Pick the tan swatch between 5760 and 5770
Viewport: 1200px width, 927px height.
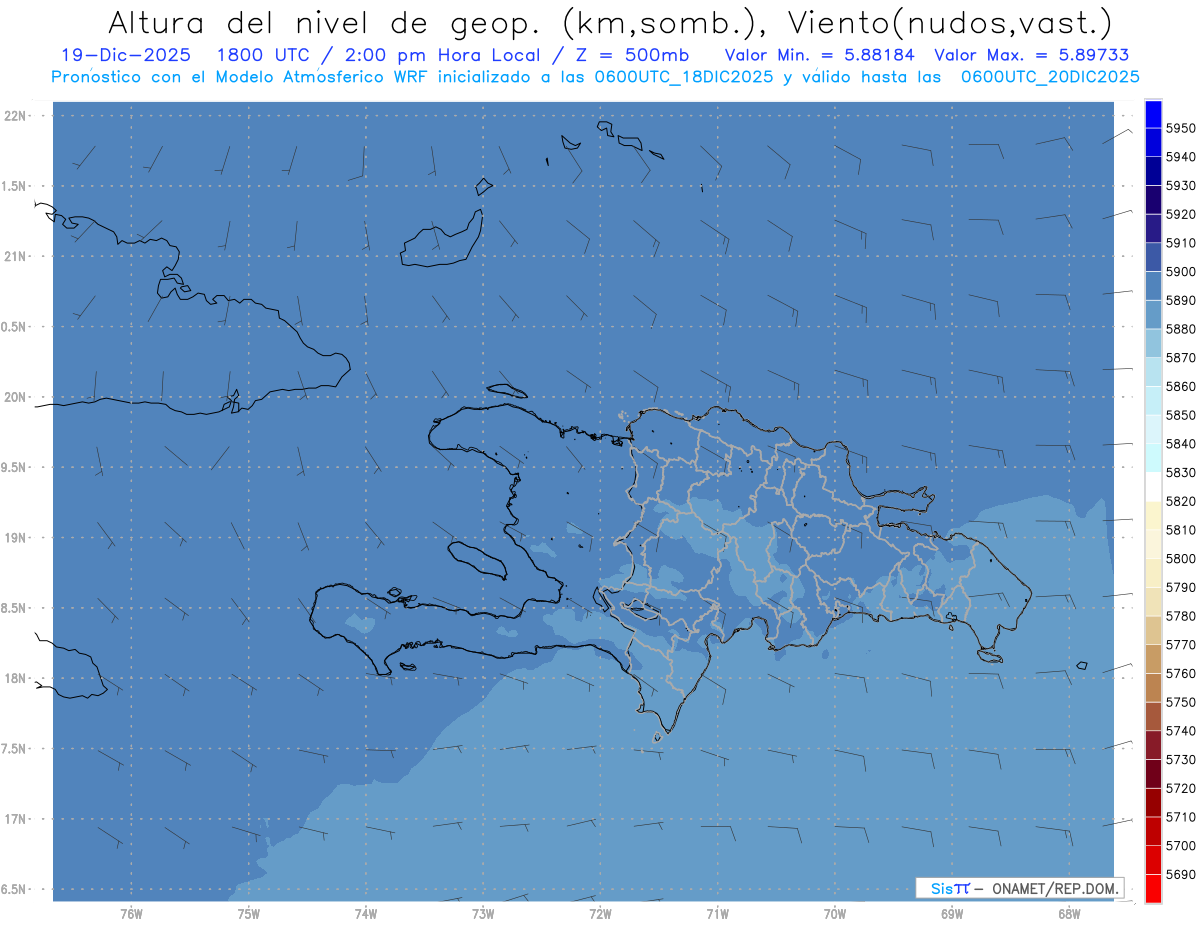click(x=1153, y=659)
